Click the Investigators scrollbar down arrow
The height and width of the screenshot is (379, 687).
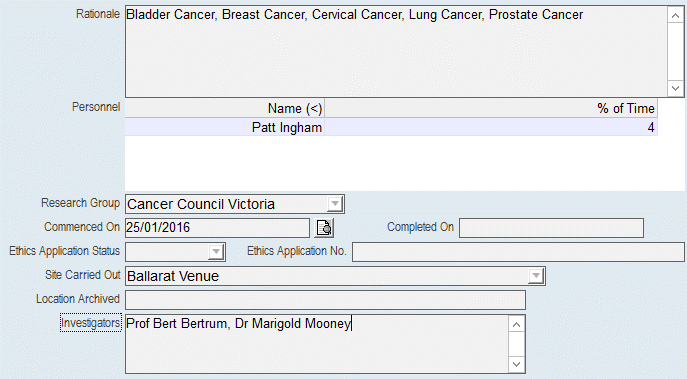(516, 364)
